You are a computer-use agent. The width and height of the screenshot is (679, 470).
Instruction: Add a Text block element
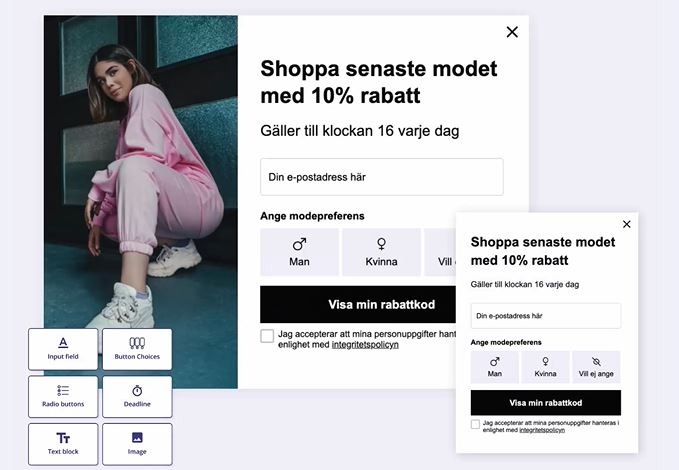(63, 444)
